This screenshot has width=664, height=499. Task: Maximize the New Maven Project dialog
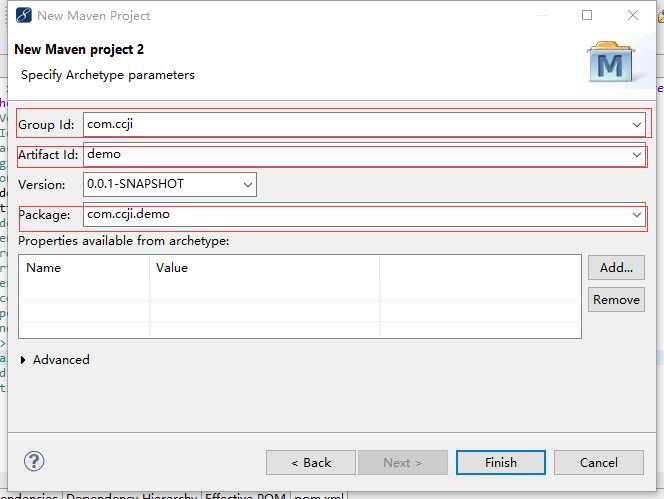pyautogui.click(x=587, y=16)
